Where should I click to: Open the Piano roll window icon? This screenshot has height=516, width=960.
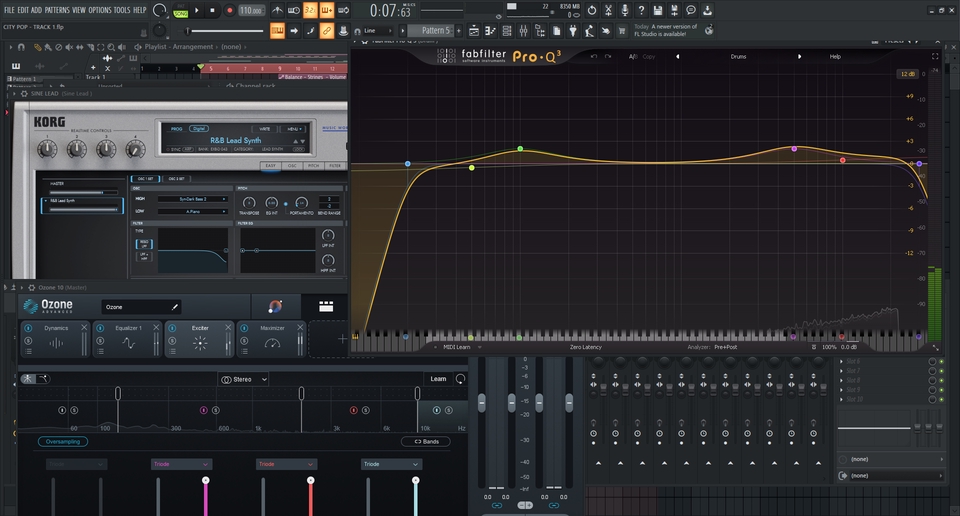(490, 31)
